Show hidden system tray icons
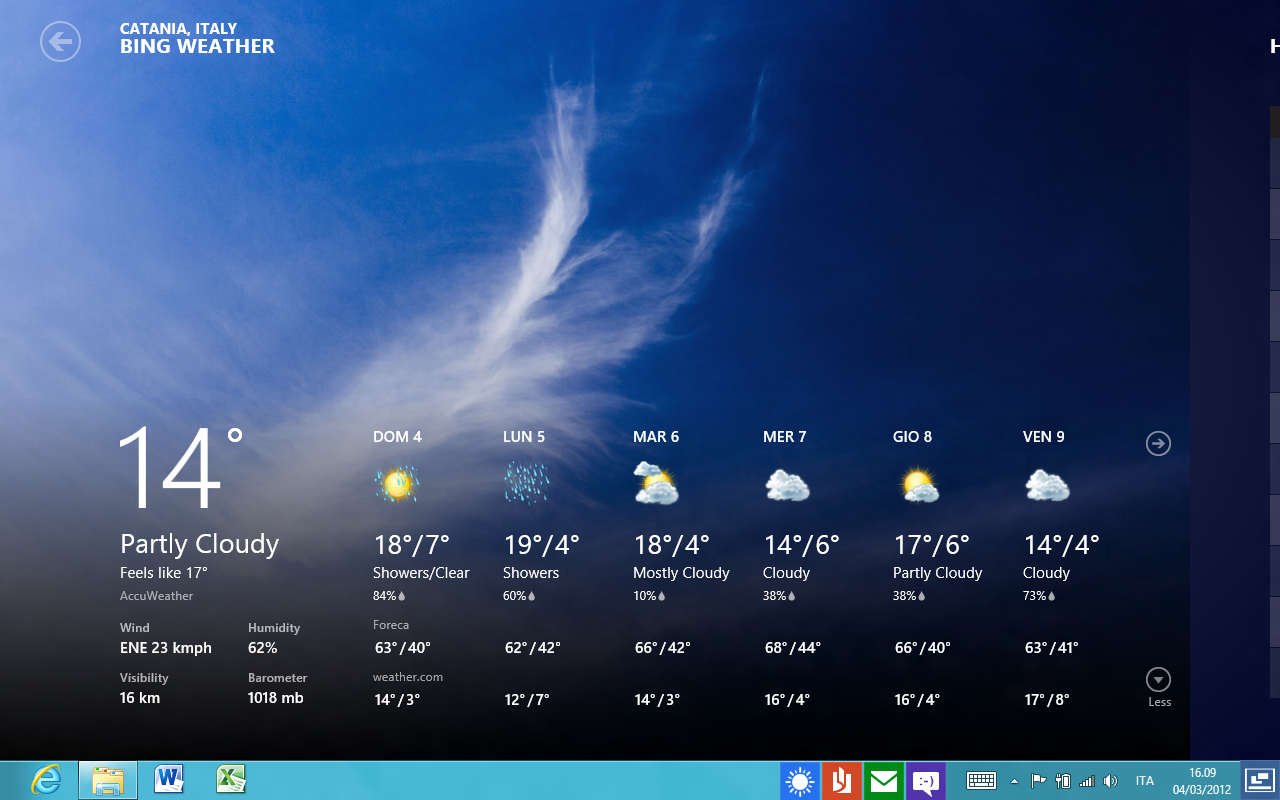 tap(1014, 781)
